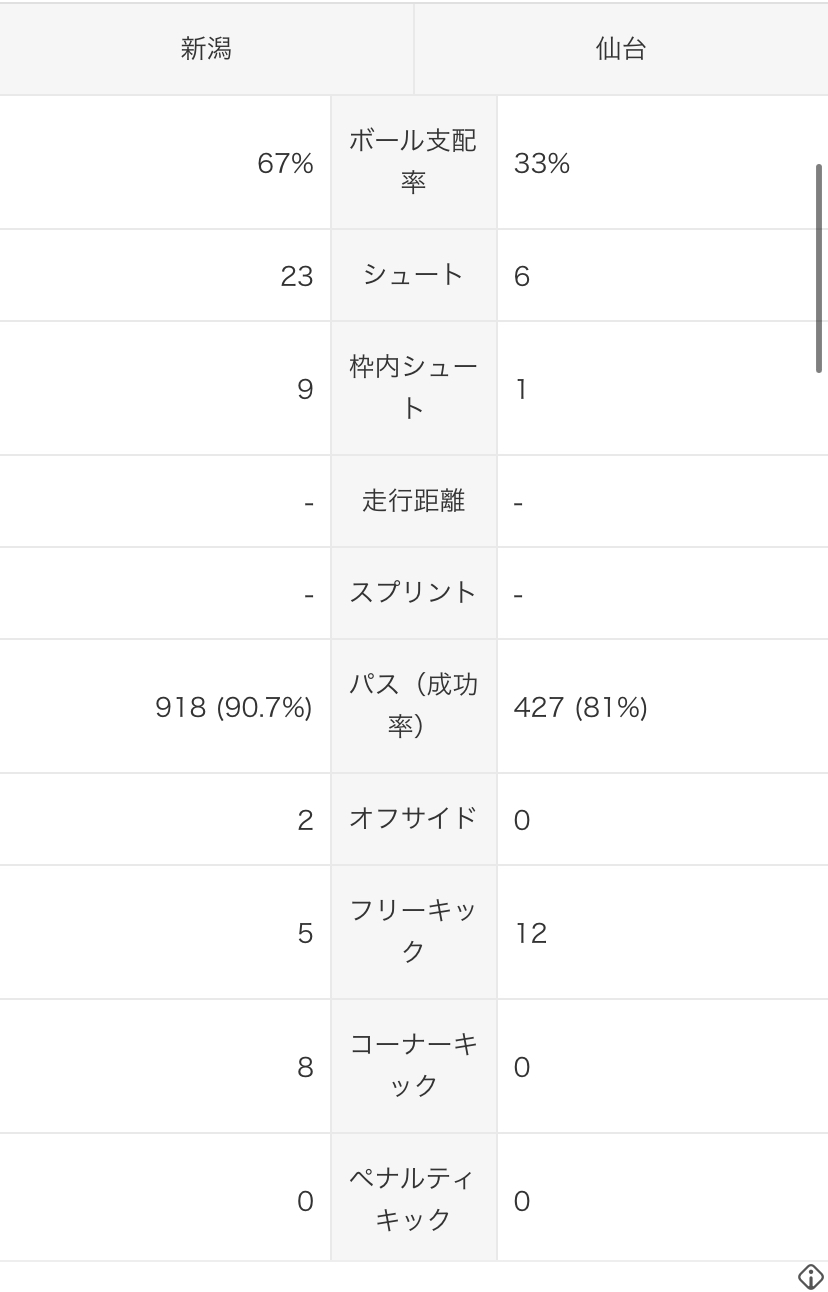Click Niigata's 23 shots value

(x=297, y=277)
